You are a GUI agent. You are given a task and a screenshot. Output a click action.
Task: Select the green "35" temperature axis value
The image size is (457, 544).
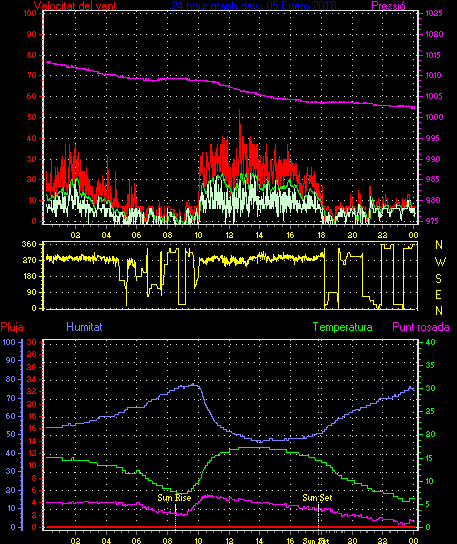(430, 365)
